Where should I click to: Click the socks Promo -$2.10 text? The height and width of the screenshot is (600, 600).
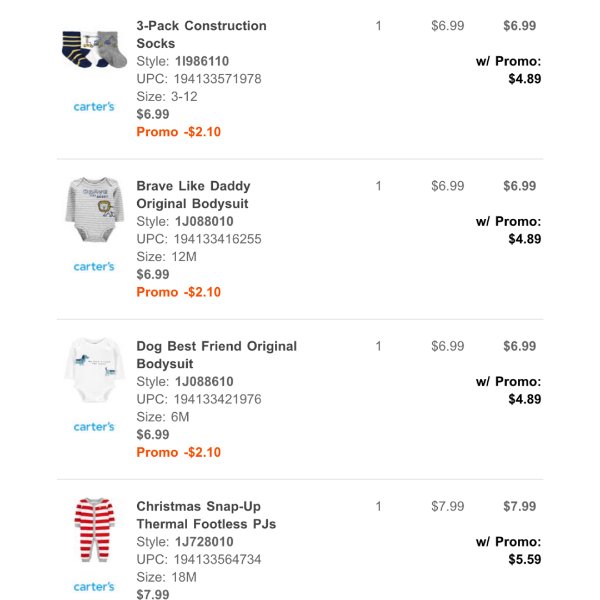point(179,132)
